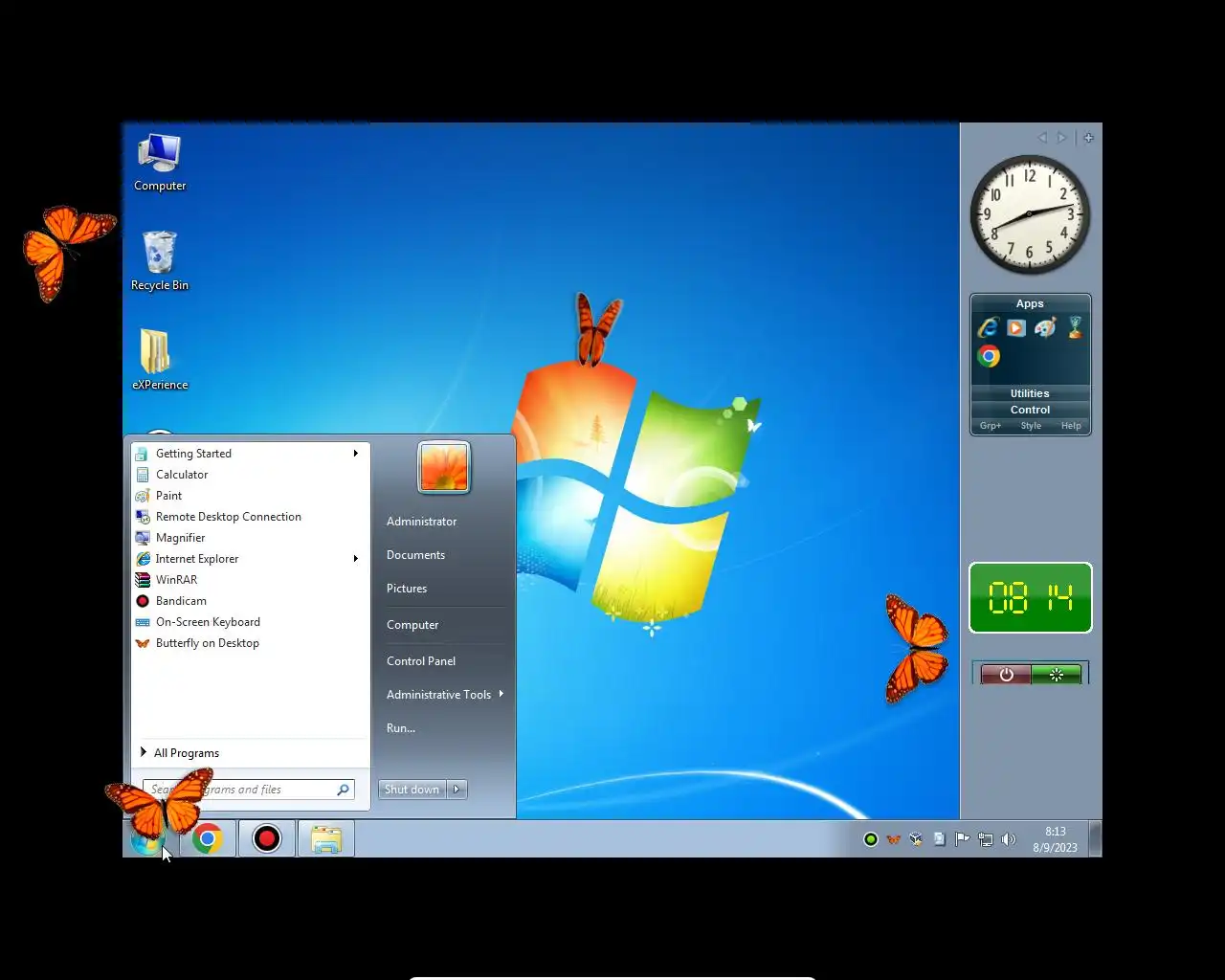This screenshot has width=1225, height=980.
Task: Expand Getting Started submenu arrow
Action: point(355,454)
